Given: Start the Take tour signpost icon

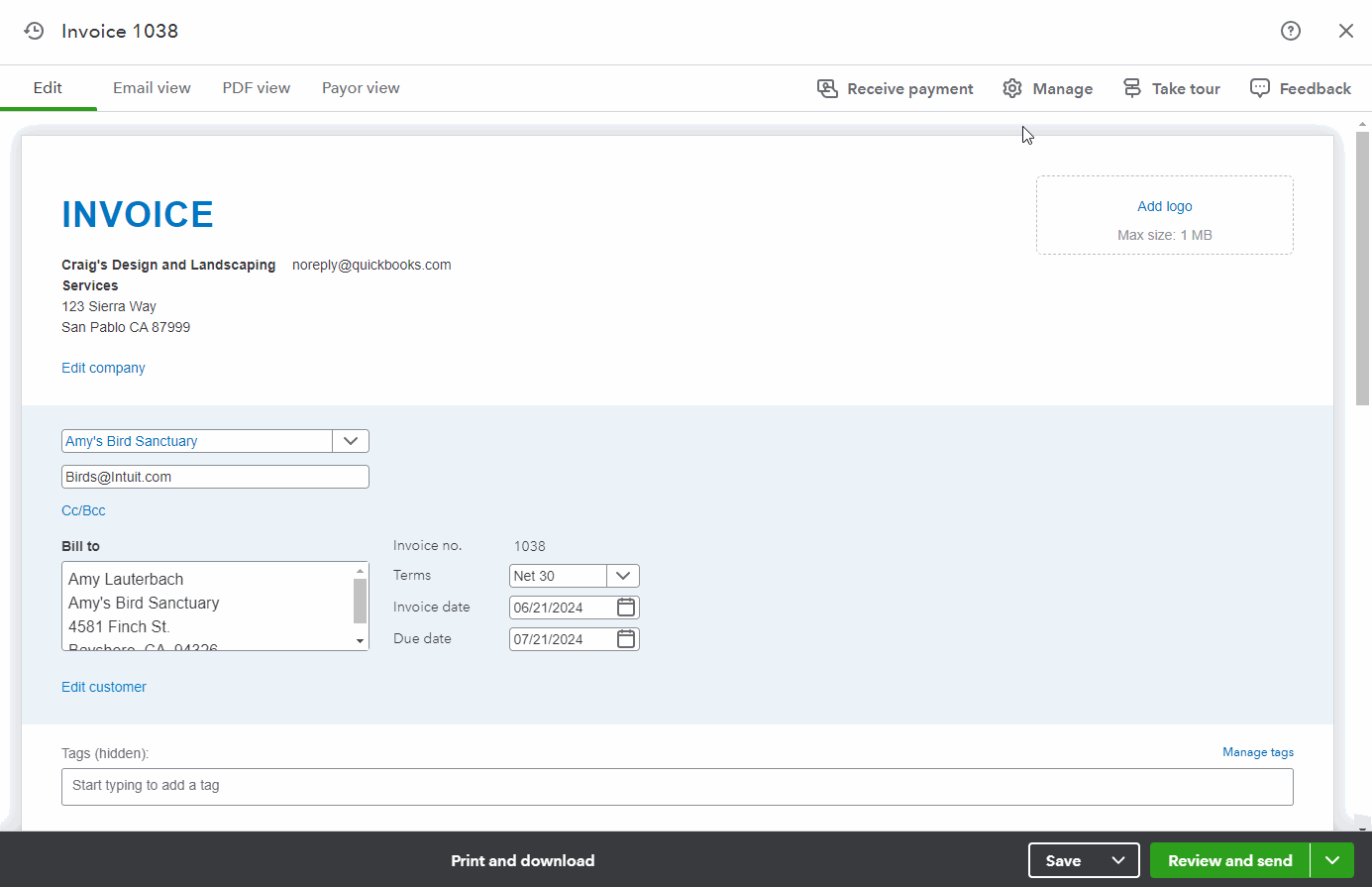Looking at the screenshot, I should click(1131, 88).
